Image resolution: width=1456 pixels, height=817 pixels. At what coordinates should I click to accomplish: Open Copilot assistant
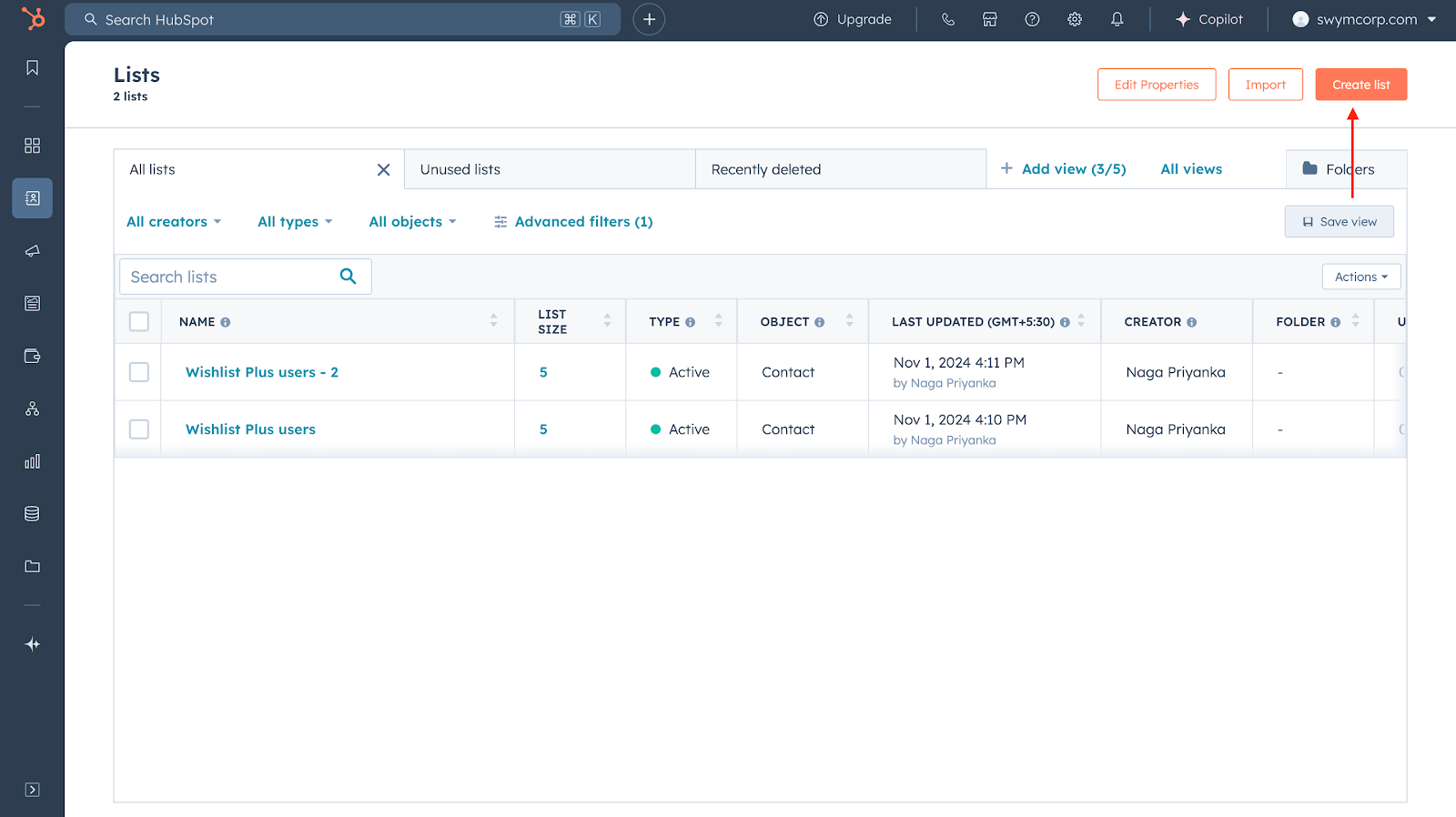[x=1209, y=19]
